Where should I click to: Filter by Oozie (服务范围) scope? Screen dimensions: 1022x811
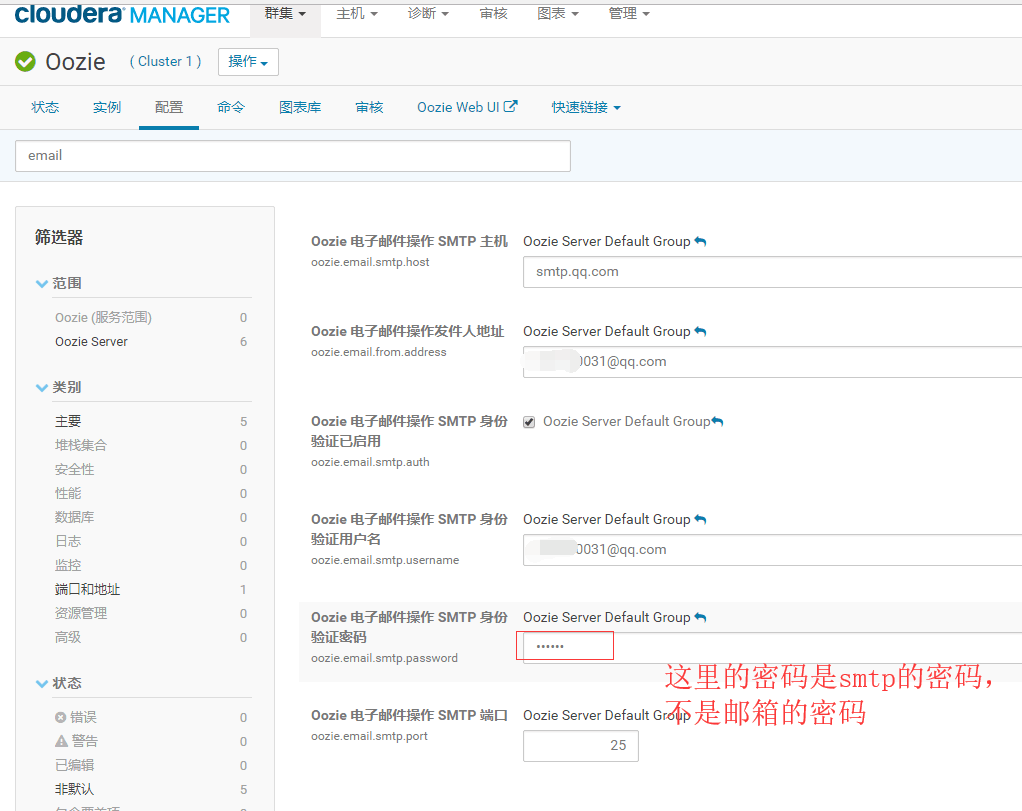(103, 317)
